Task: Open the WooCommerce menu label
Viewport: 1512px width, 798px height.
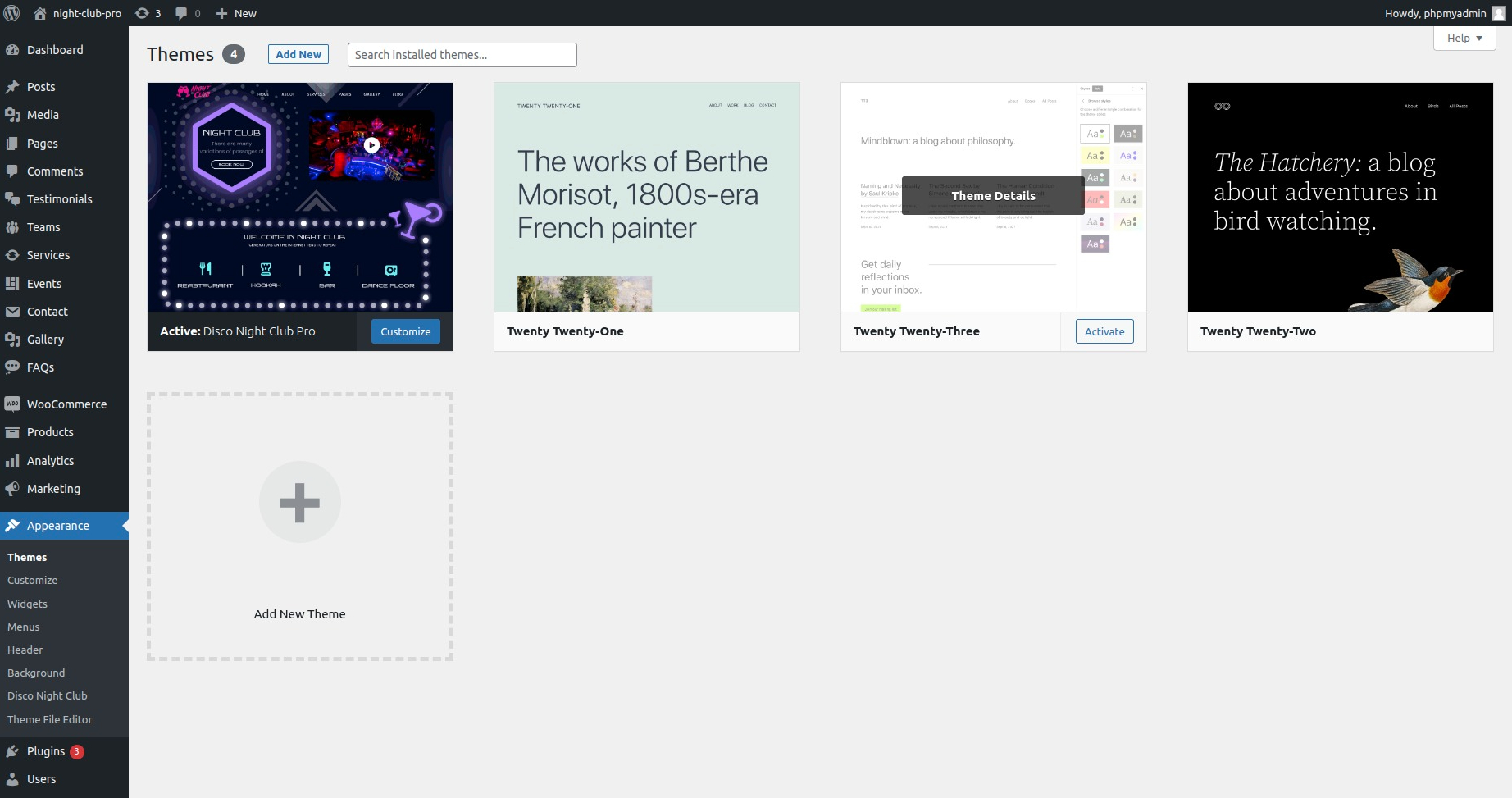Action: 67,404
